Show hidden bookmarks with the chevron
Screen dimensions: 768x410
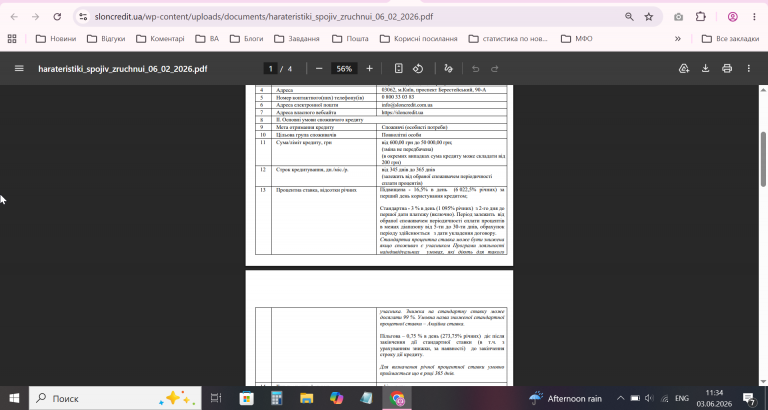tap(678, 39)
